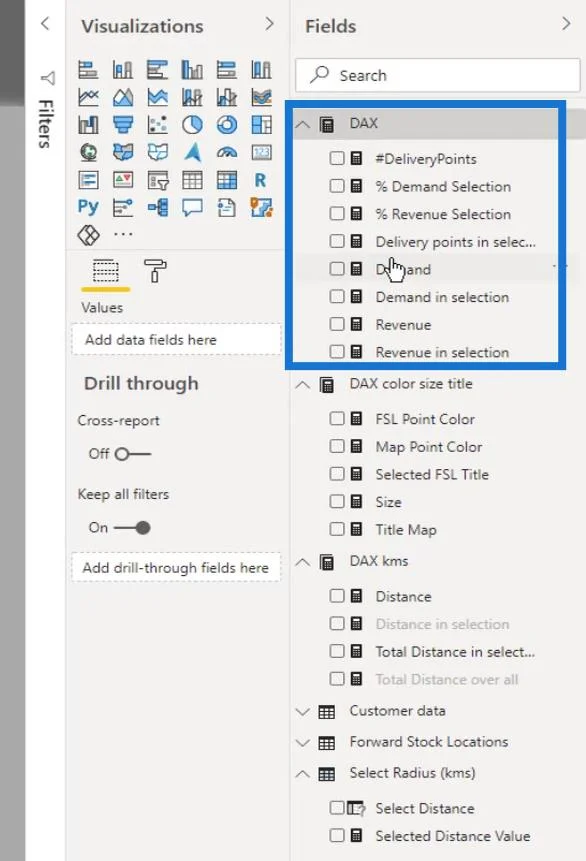Image resolution: width=586 pixels, height=861 pixels.
Task: Expand the Filters pane arrow
Action: (x=45, y=24)
